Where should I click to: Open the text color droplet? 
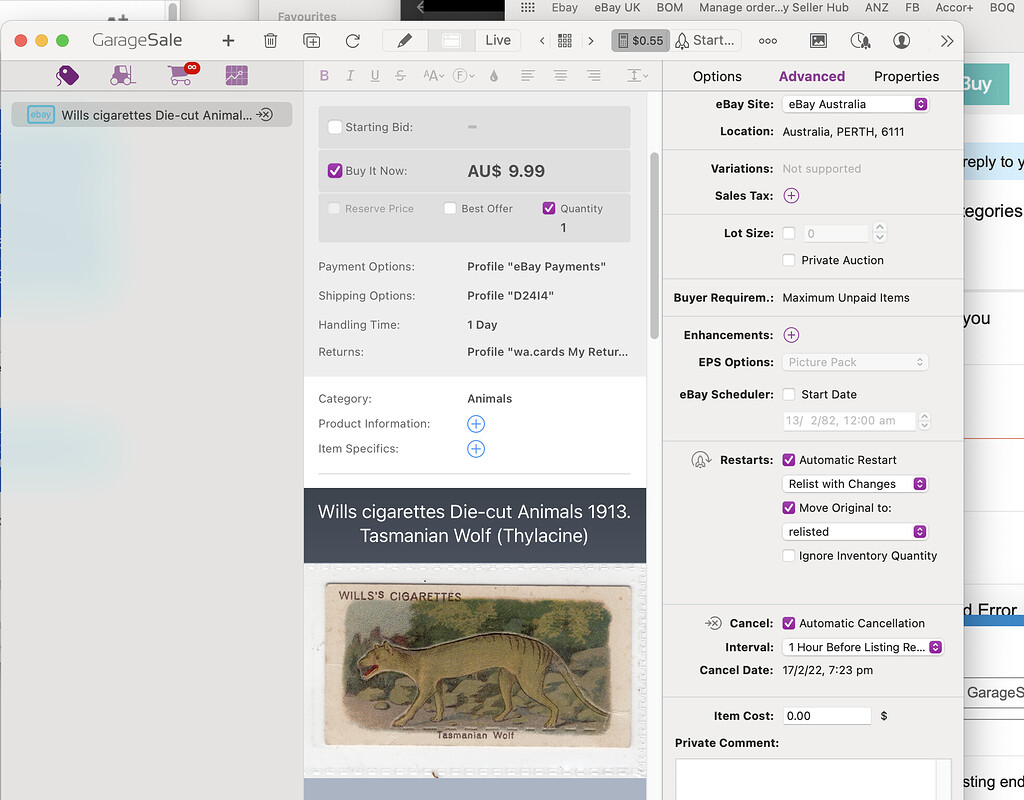click(x=494, y=76)
